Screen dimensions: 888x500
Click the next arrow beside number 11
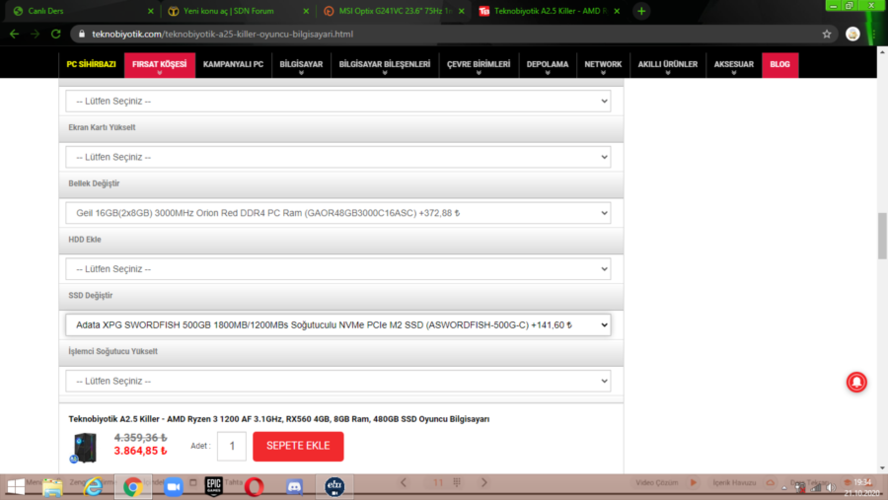484,482
